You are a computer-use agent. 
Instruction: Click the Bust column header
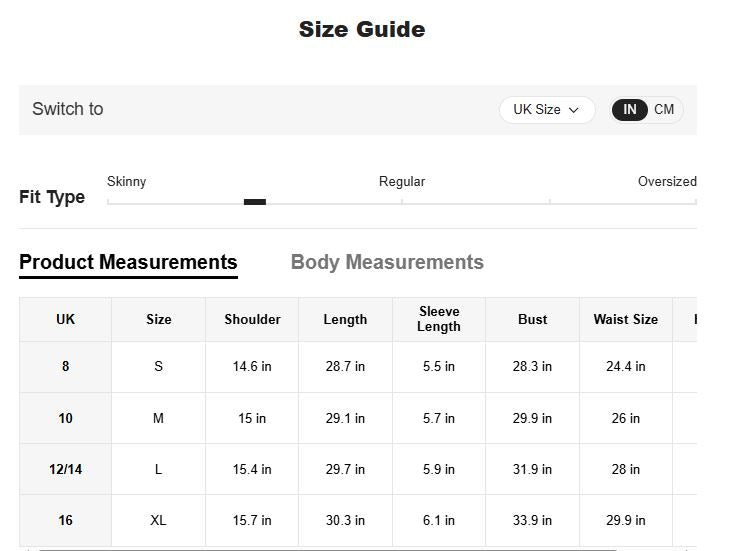click(532, 319)
